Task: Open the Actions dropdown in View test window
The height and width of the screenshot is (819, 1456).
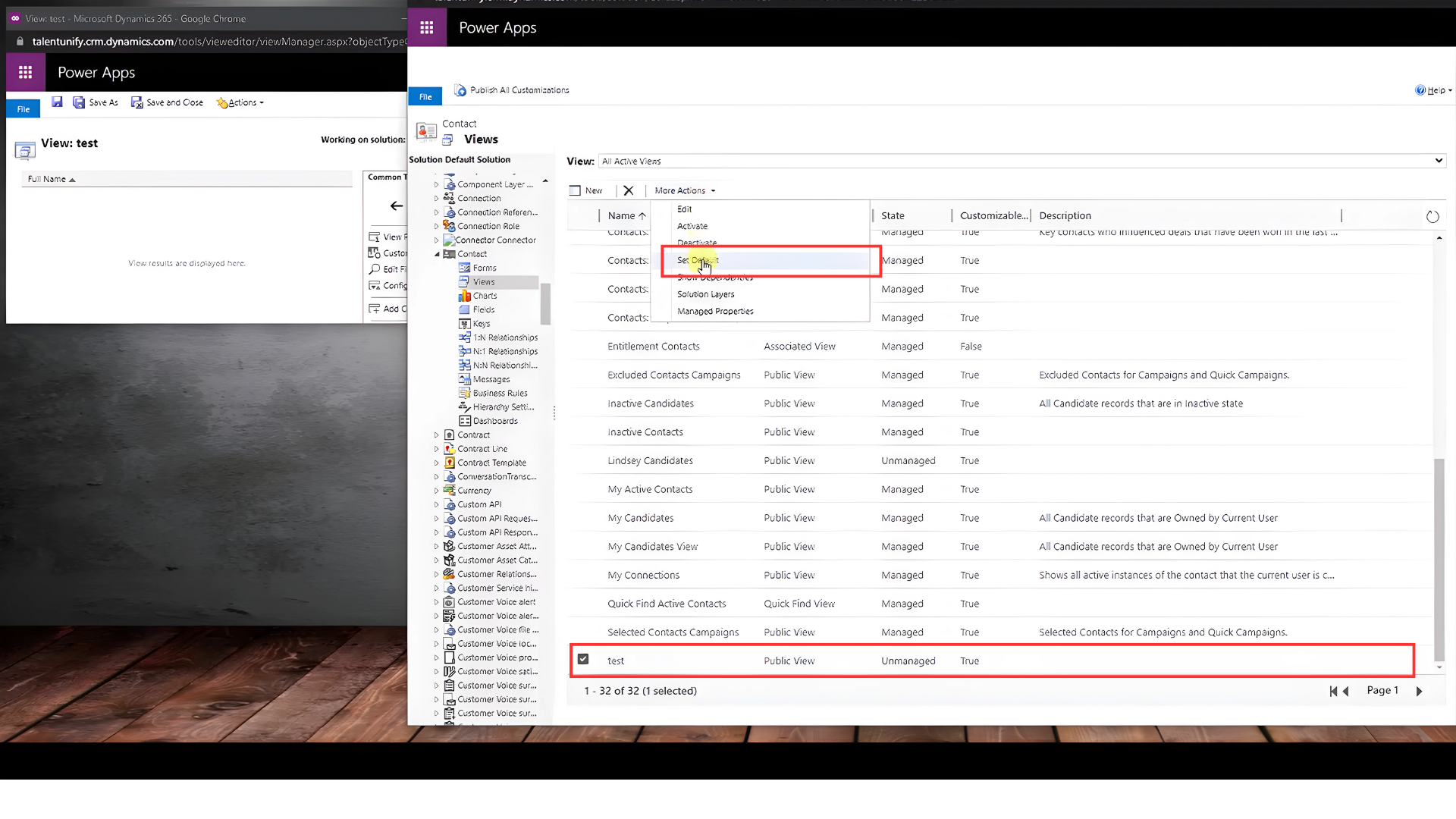Action: click(240, 102)
